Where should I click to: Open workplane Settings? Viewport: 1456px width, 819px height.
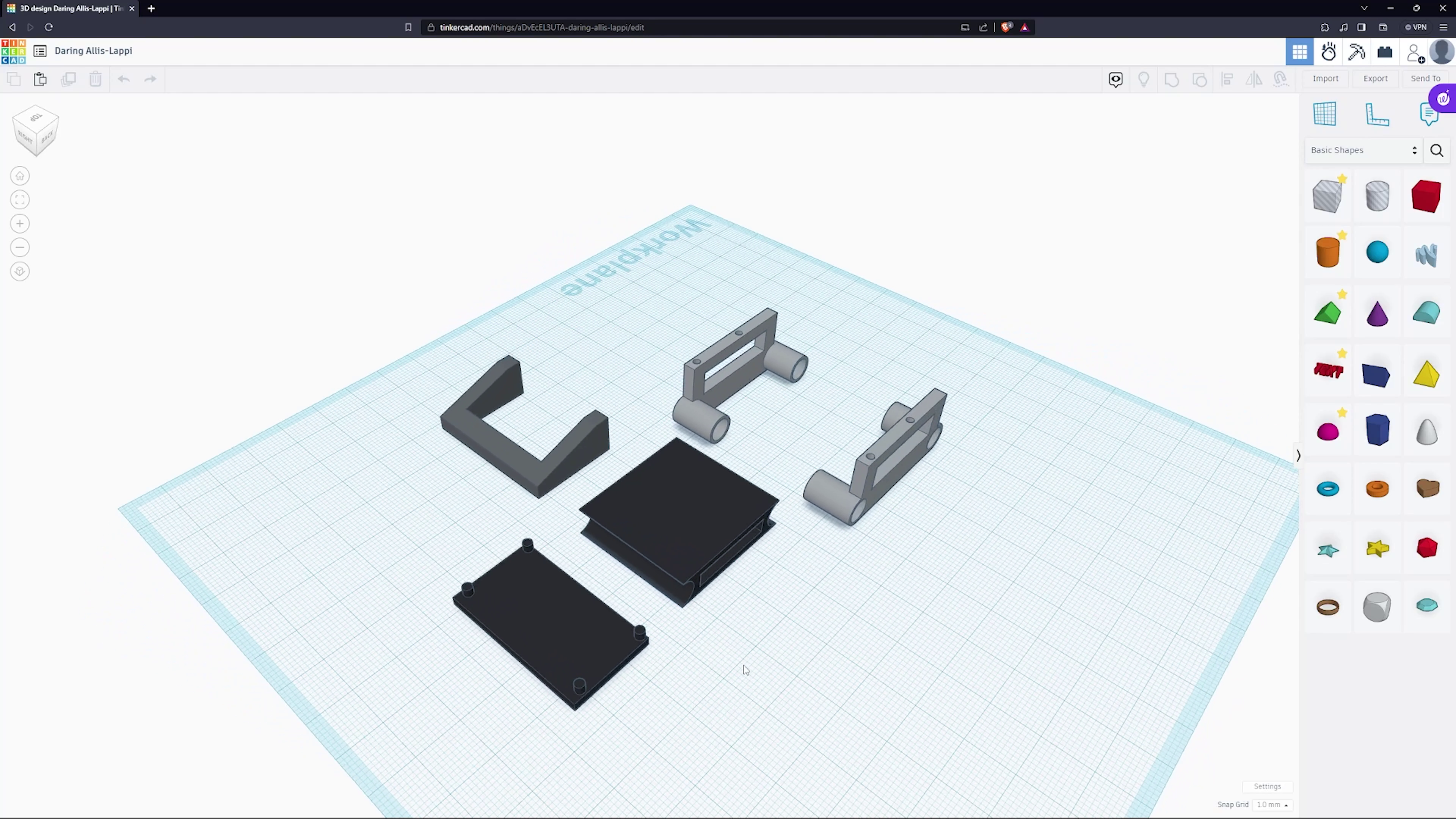point(1267,787)
